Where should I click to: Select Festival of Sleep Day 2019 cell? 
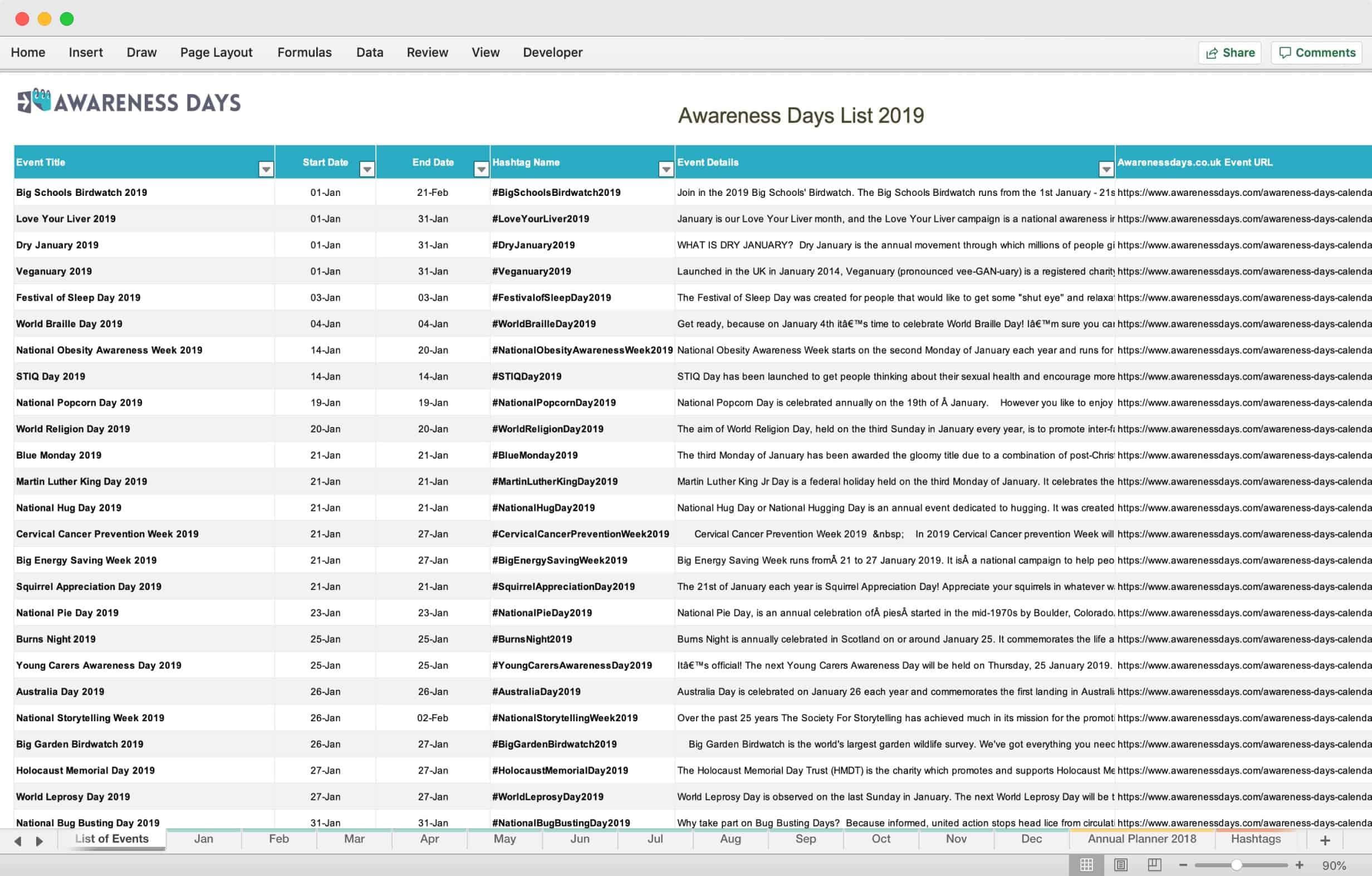(144, 297)
